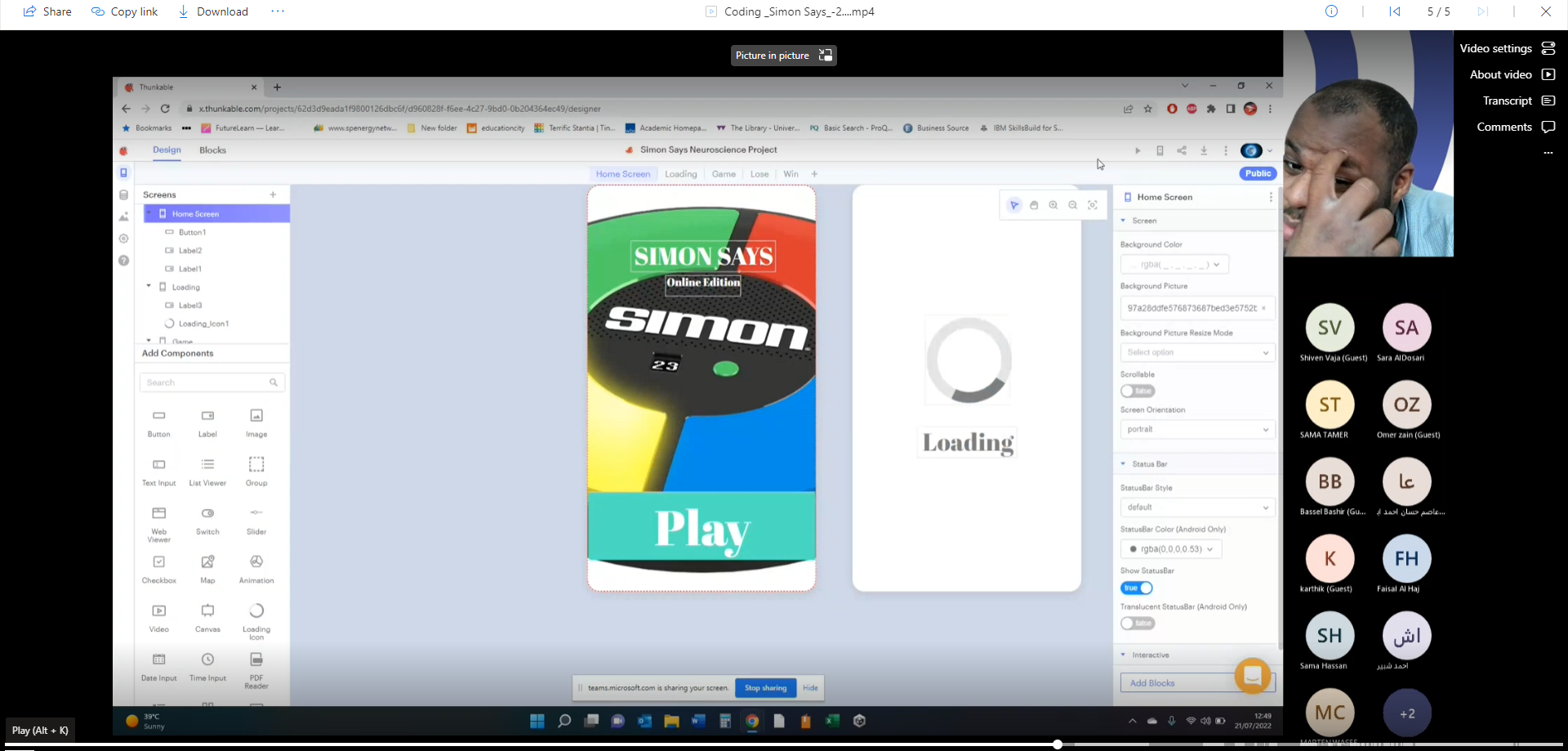The width and height of the screenshot is (1568, 751).
Task: Open Transcript panel in video viewer
Action: click(x=1518, y=101)
